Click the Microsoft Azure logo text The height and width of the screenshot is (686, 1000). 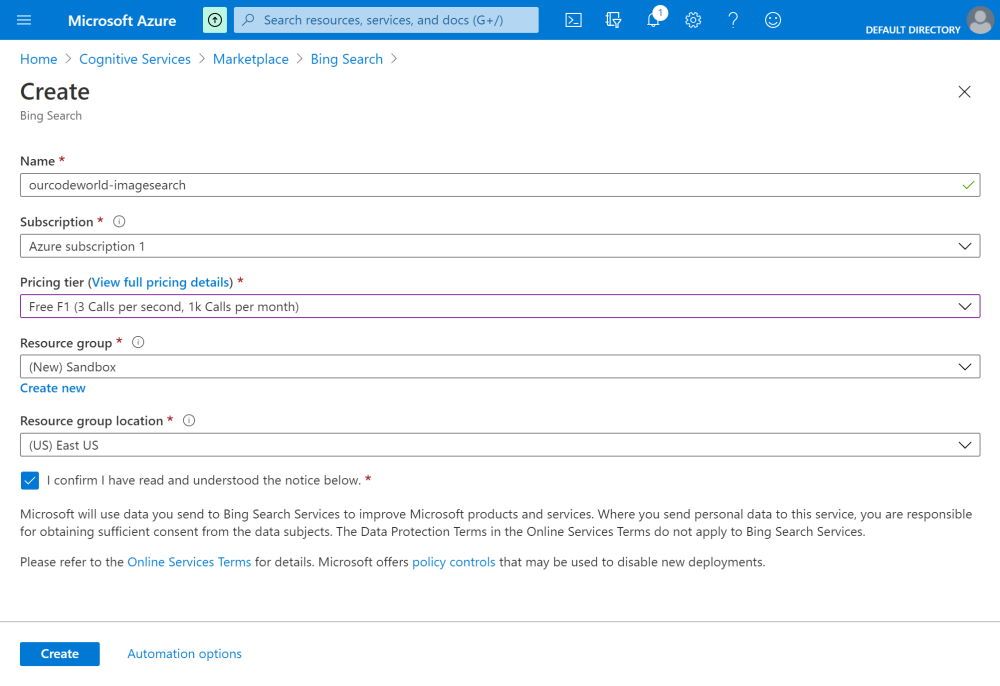coord(122,20)
